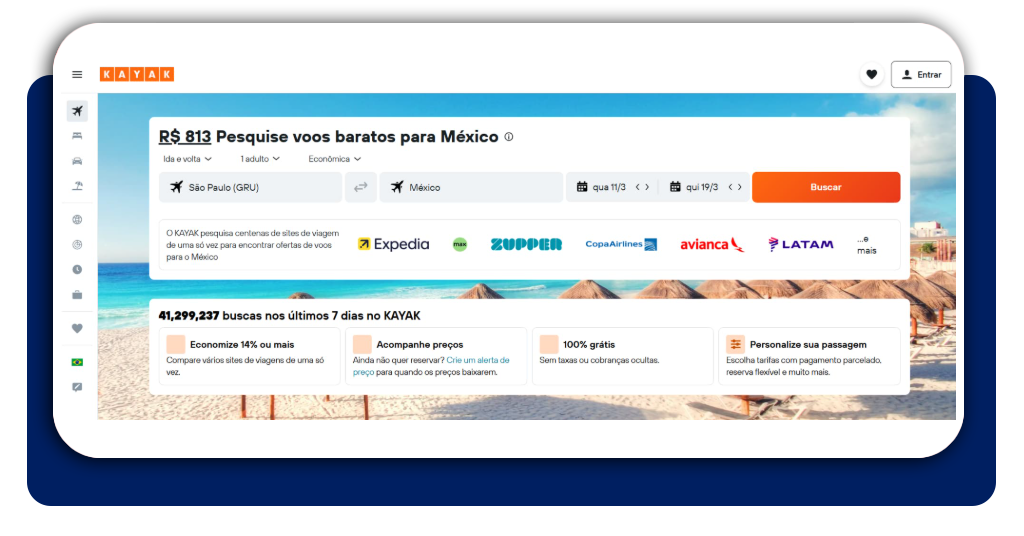Click the '100% grátis' card title

pyautogui.click(x=588, y=345)
